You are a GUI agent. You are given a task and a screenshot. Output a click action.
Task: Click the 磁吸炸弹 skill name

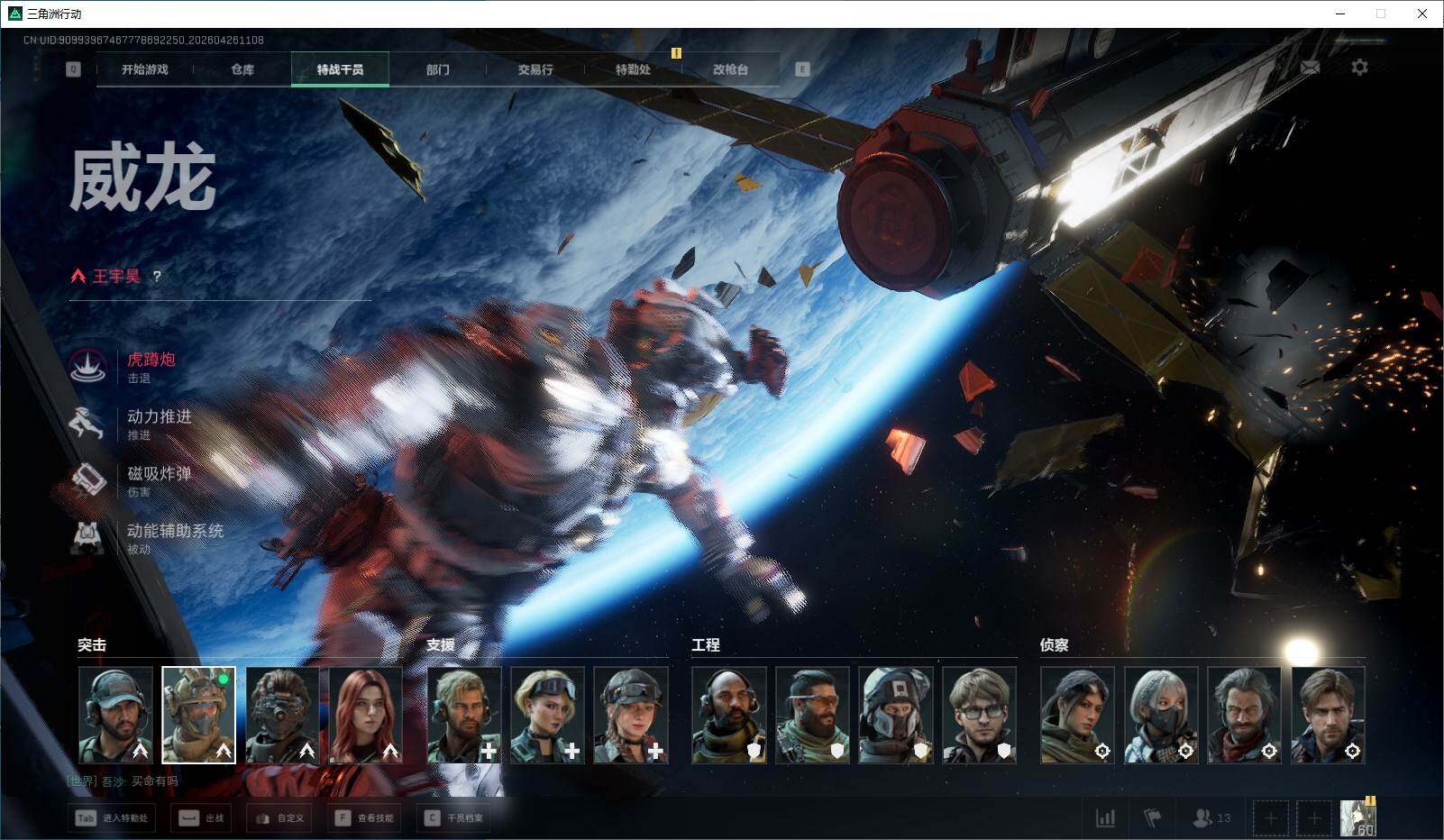click(x=160, y=473)
